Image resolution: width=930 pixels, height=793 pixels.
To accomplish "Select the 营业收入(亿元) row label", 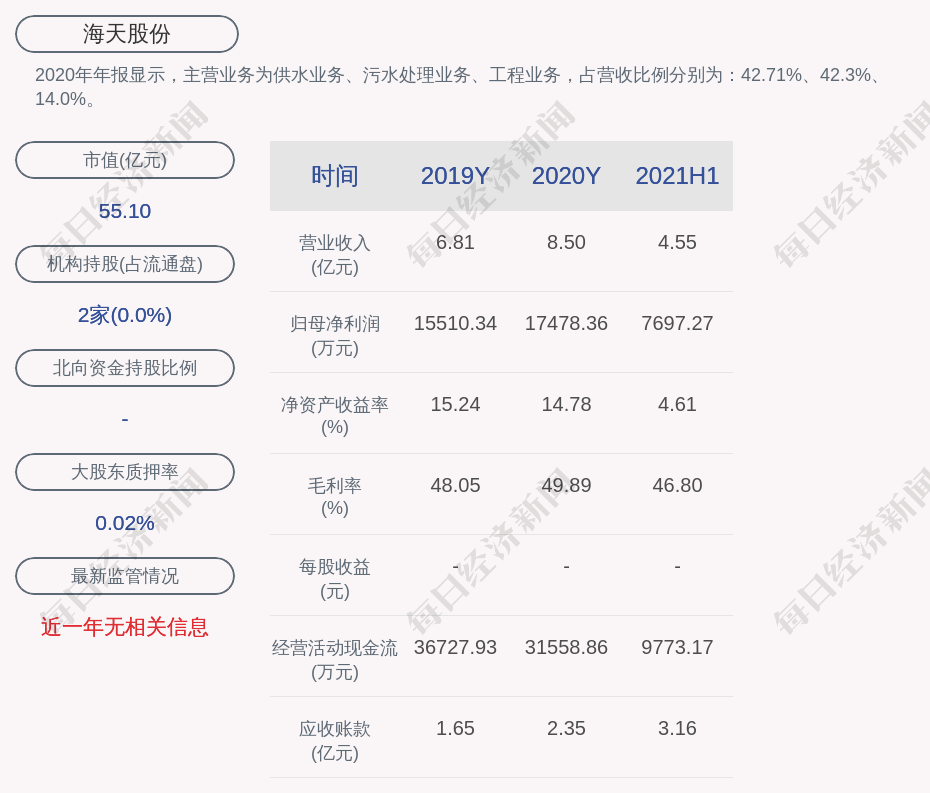I will (x=335, y=254).
